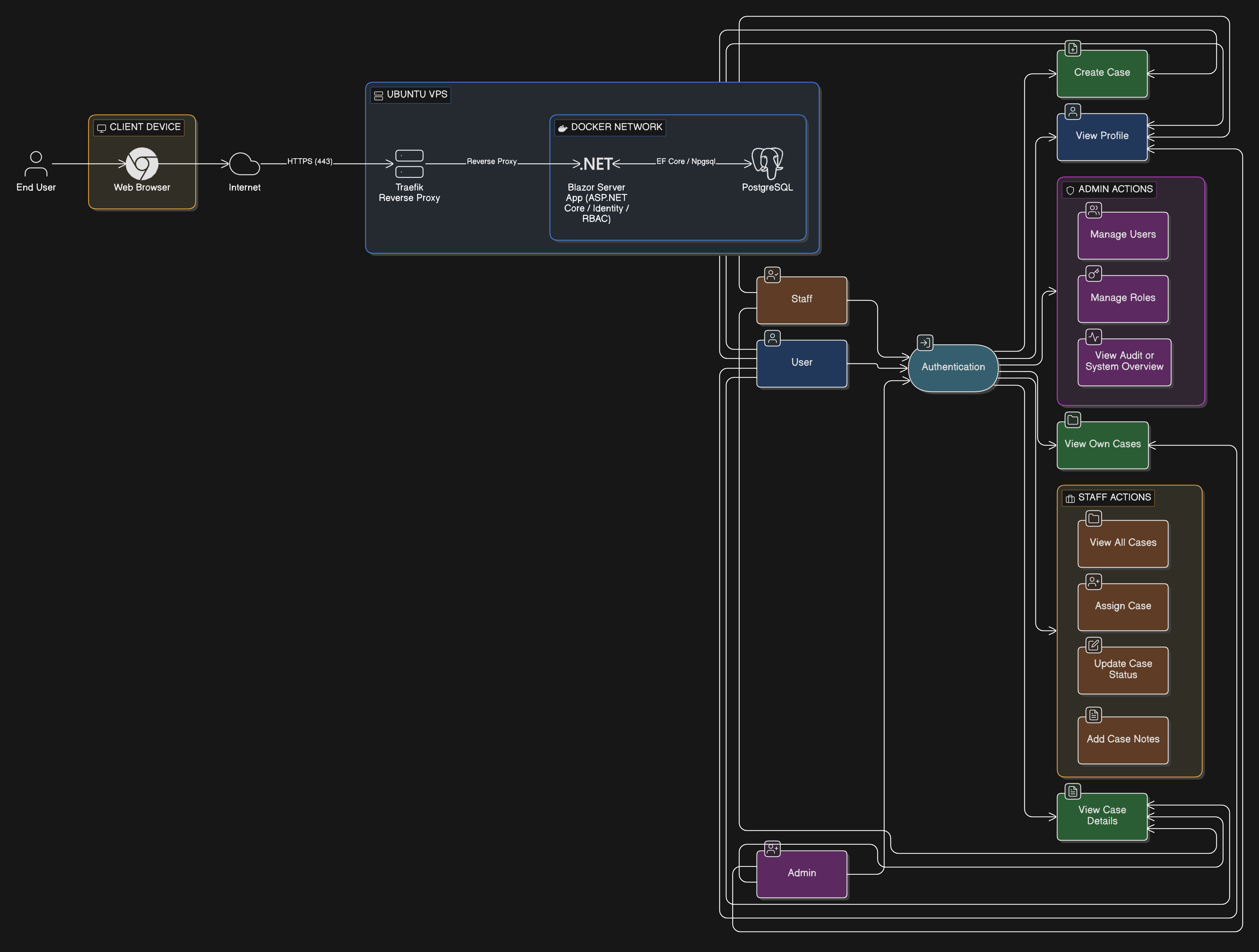Click the Traefik Reverse Proxy caption
Screen dimensions: 1259x952
pyautogui.click(x=409, y=192)
